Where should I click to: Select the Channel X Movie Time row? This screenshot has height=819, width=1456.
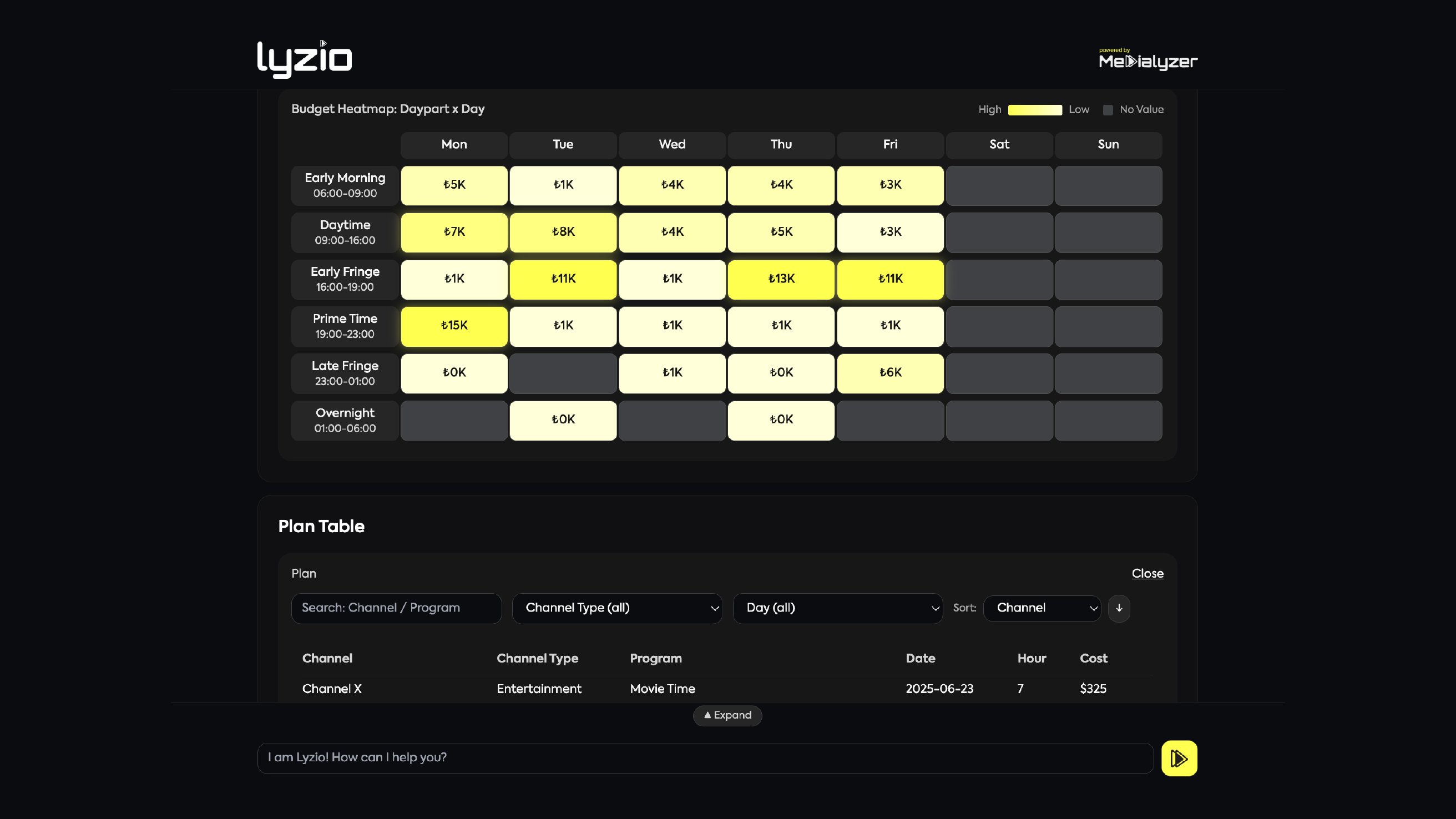coord(727,689)
